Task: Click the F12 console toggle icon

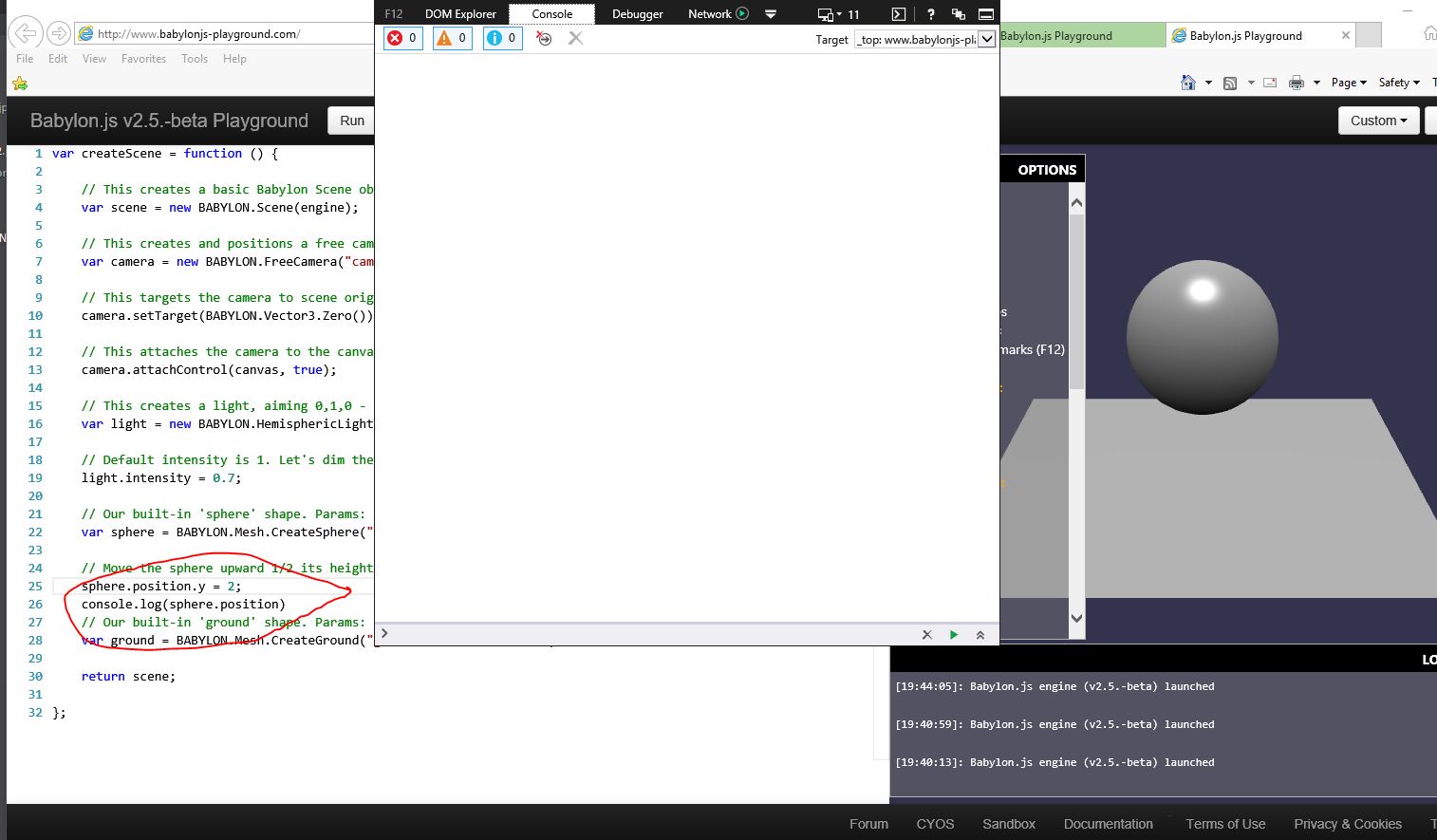Action: (898, 13)
